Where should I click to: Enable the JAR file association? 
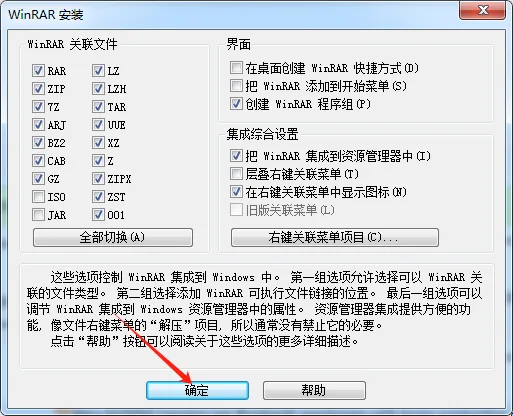point(38,215)
